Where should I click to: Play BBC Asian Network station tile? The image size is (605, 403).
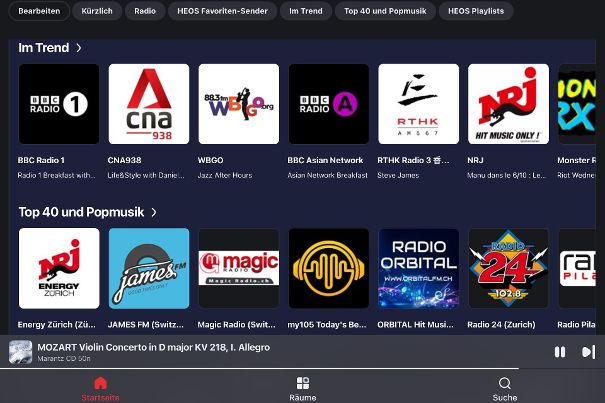pyautogui.click(x=329, y=104)
